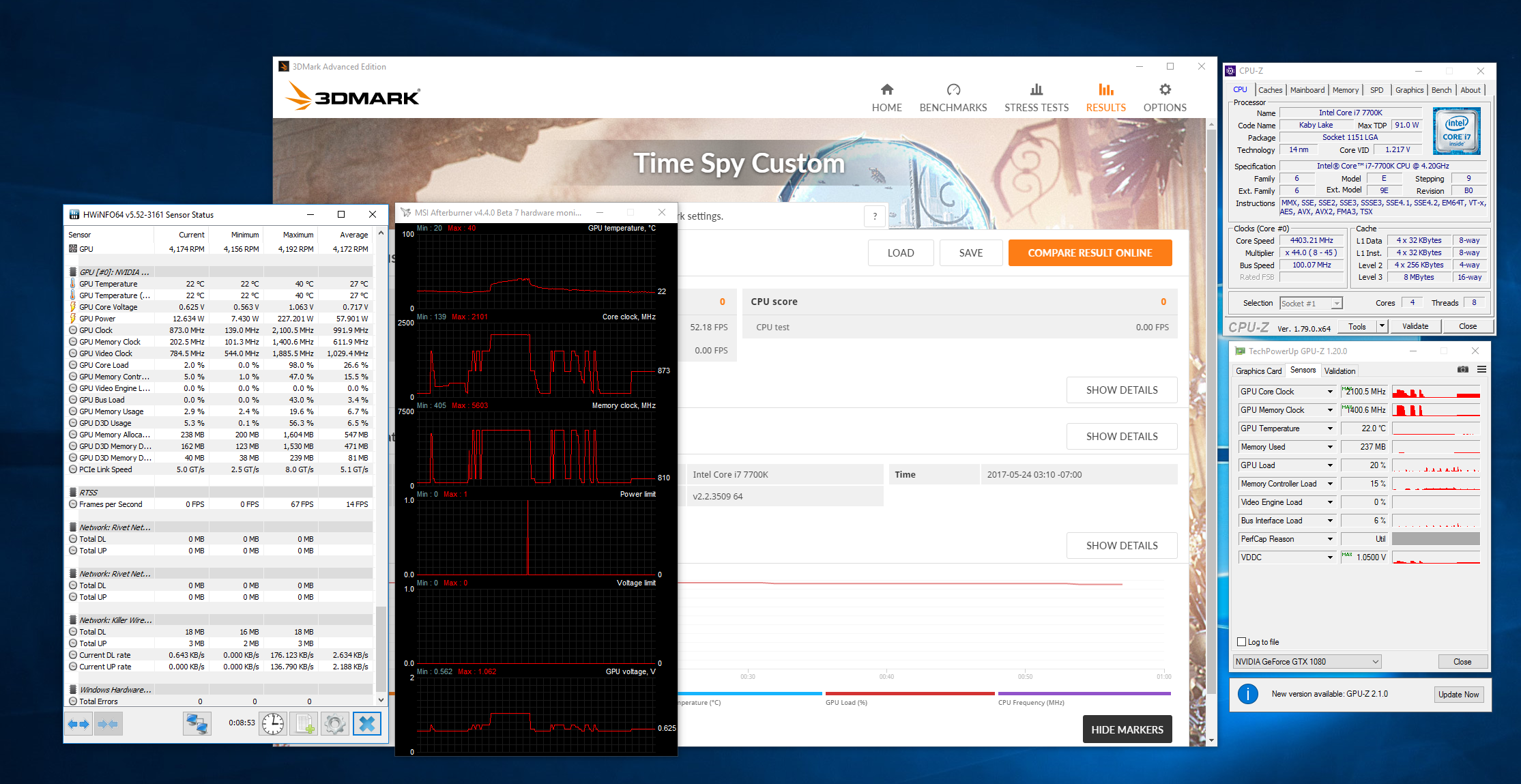Click HWiNFO log file add icon
This screenshot has width=1521, height=784.
(304, 724)
